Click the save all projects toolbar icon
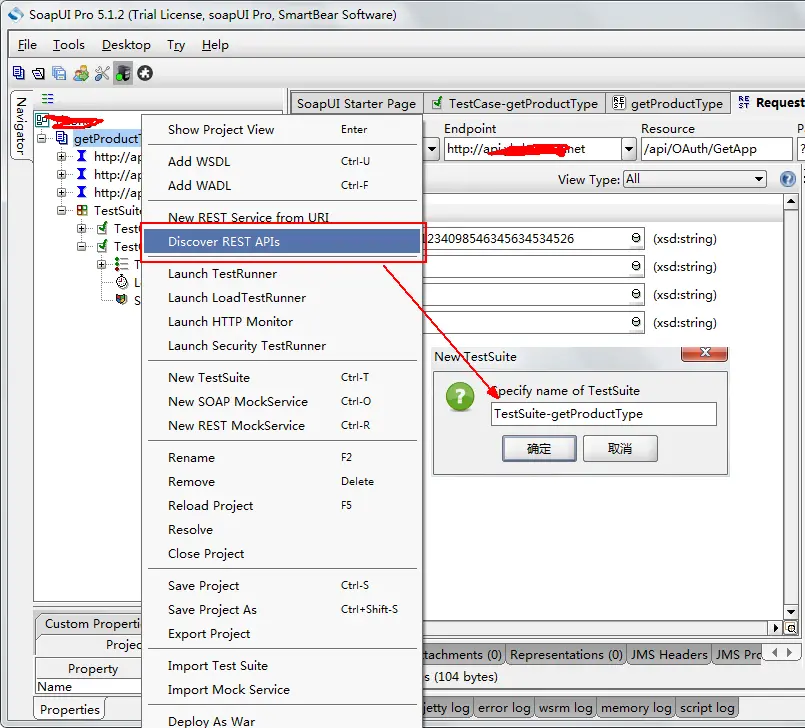805x728 pixels. (59, 73)
